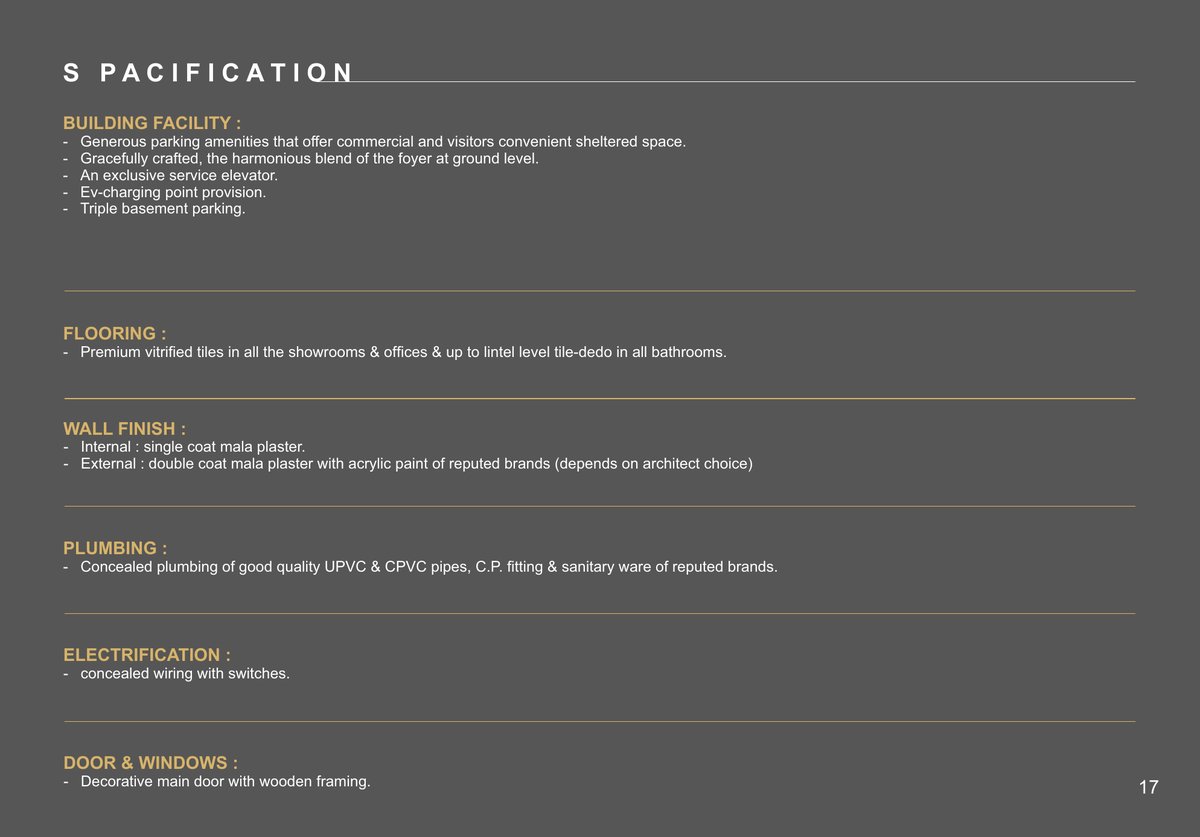The image size is (1200, 837).
Task: Select the decorative main door line
Action: [225, 781]
